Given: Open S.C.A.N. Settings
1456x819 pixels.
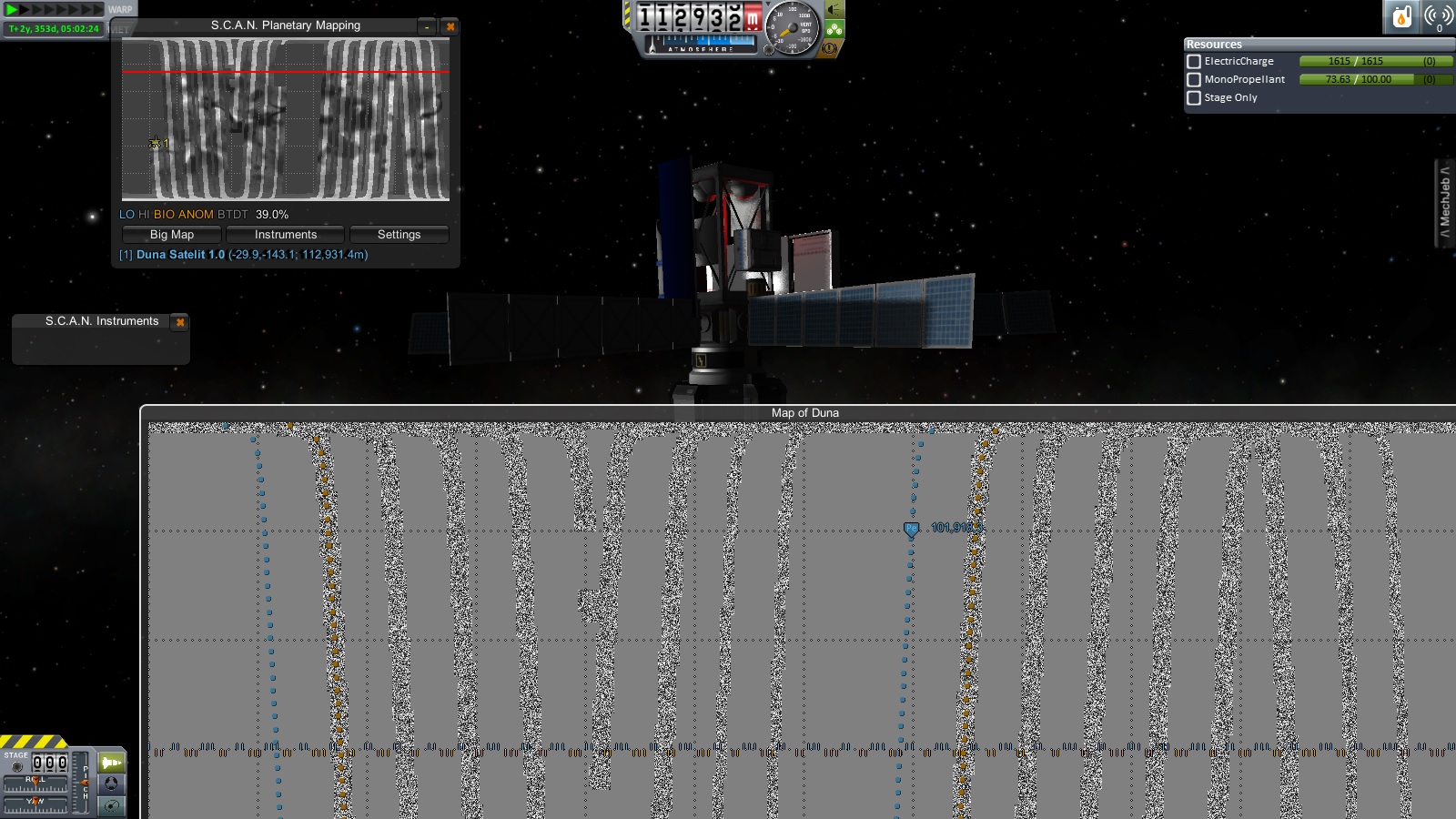Looking at the screenshot, I should click(399, 235).
